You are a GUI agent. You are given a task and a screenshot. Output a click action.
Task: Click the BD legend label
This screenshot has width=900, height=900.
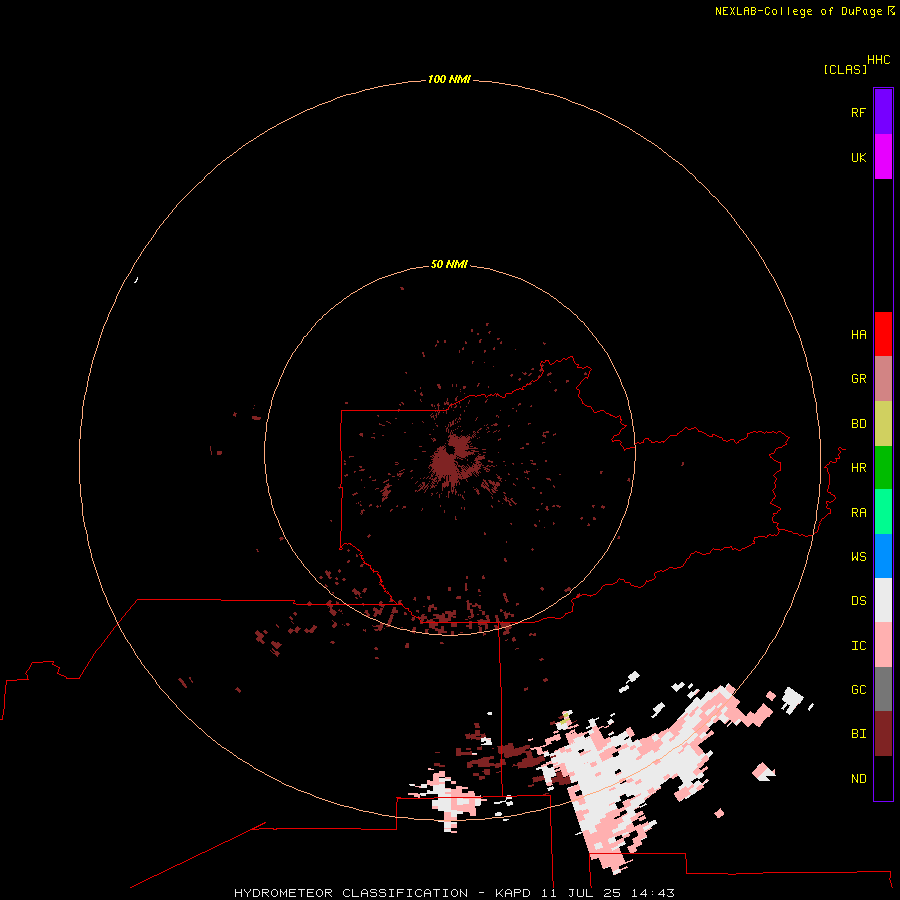859,424
